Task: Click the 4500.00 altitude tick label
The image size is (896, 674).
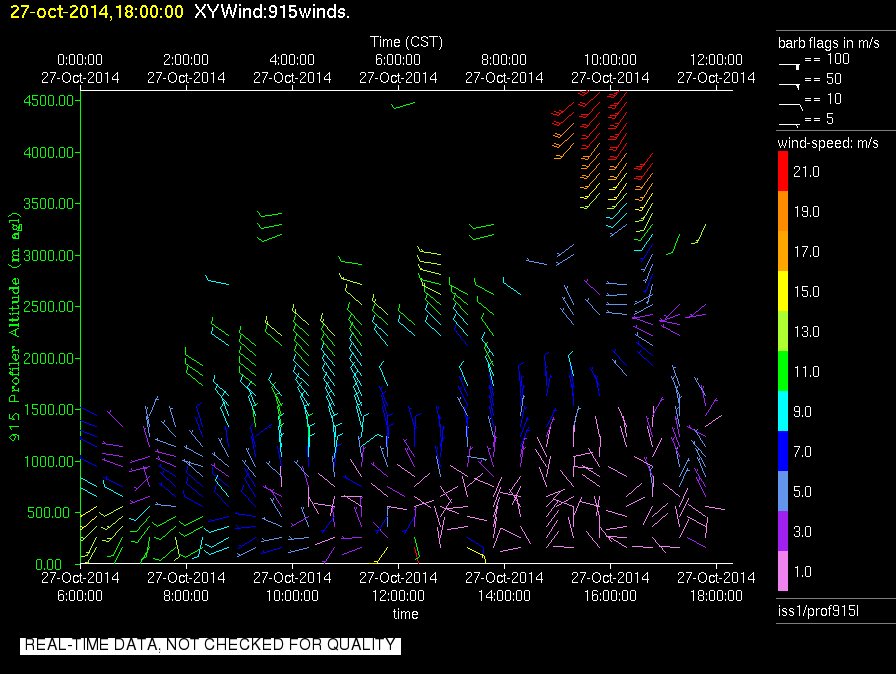Action: coord(49,101)
